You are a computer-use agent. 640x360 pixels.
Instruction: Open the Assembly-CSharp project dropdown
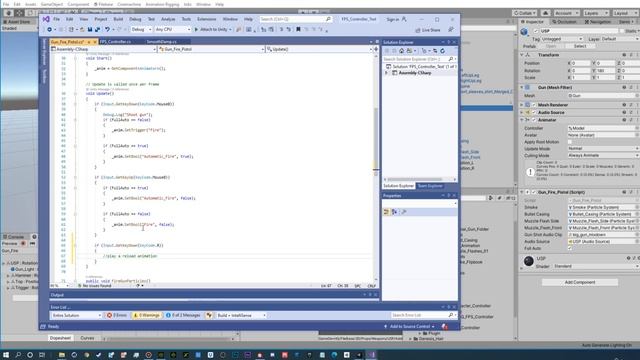point(103,49)
